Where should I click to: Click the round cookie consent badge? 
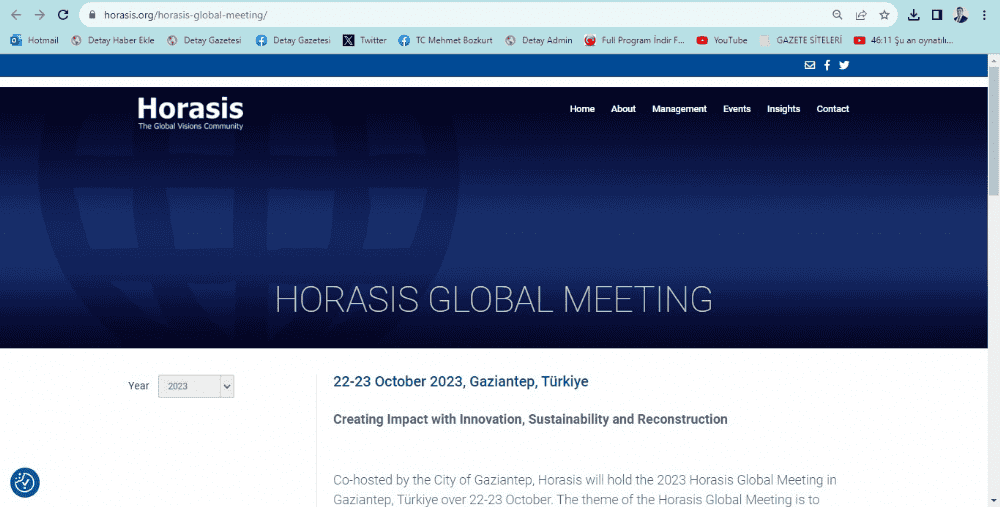coord(25,482)
